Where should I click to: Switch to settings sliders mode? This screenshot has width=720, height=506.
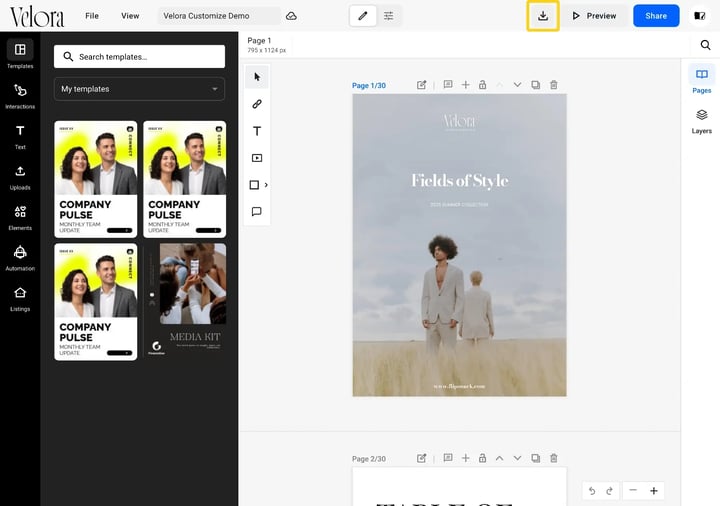388,16
